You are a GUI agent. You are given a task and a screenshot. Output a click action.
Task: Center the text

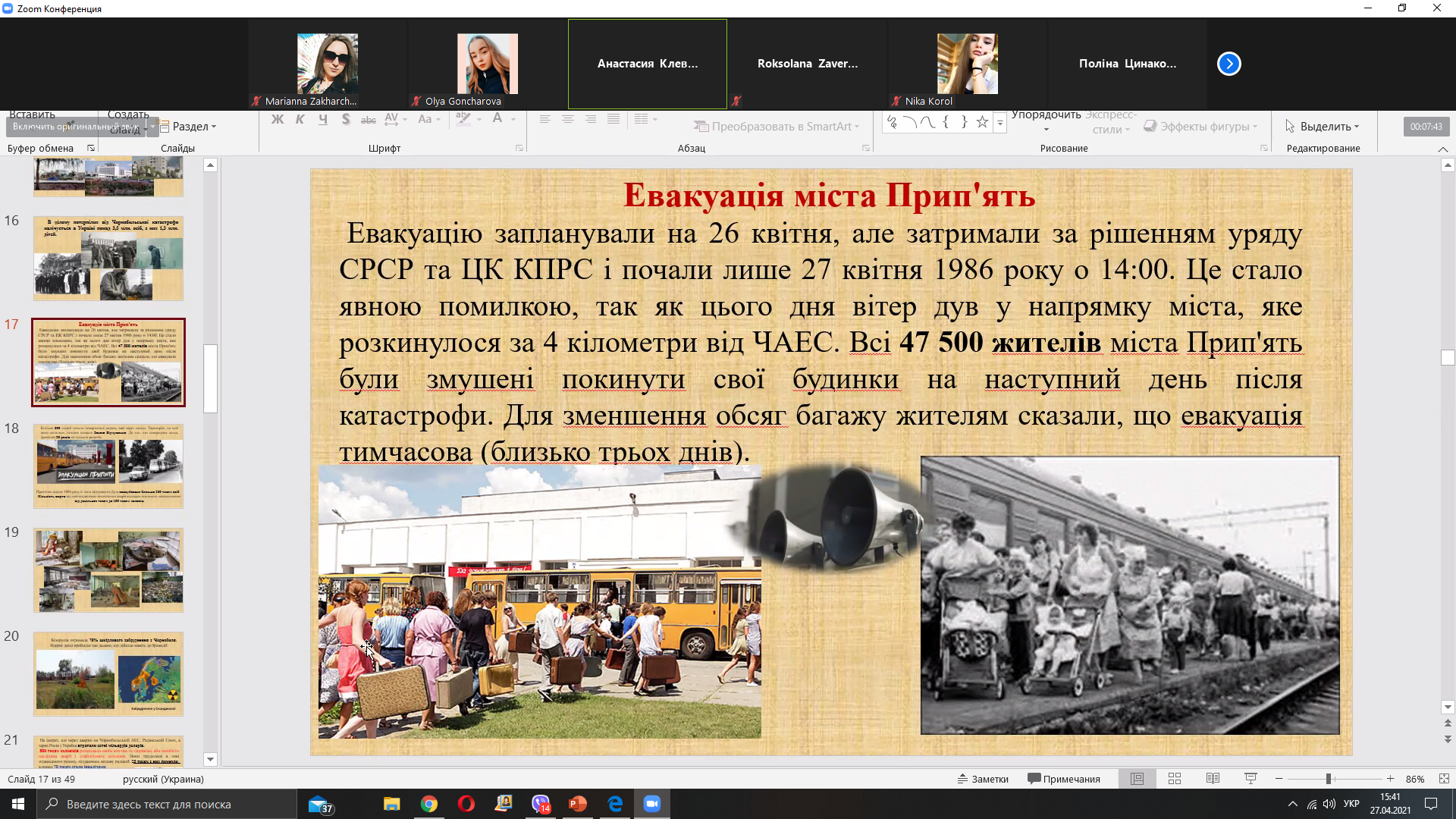[567, 119]
